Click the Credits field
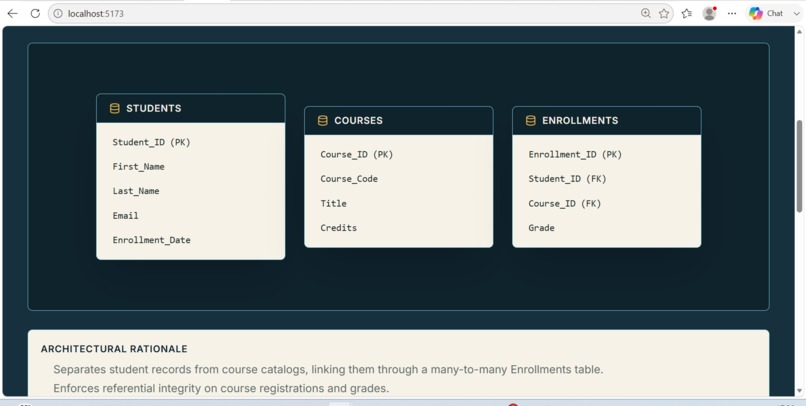 tap(339, 228)
